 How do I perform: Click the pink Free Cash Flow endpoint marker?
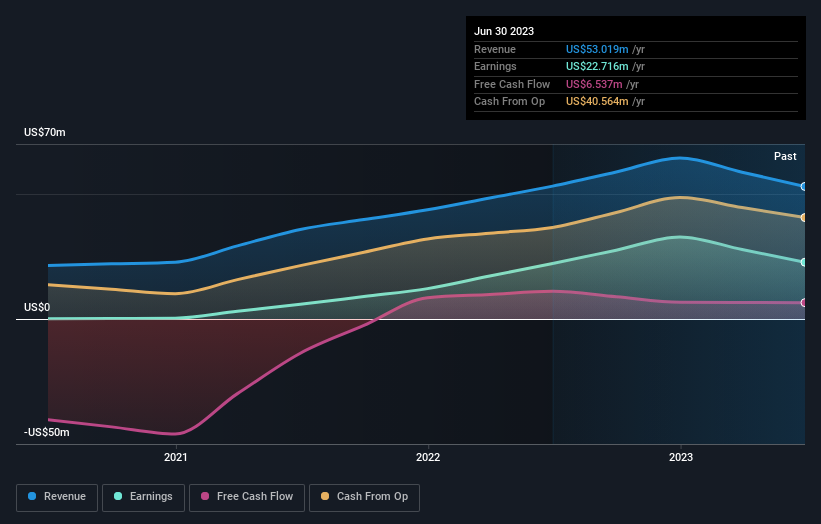(804, 303)
